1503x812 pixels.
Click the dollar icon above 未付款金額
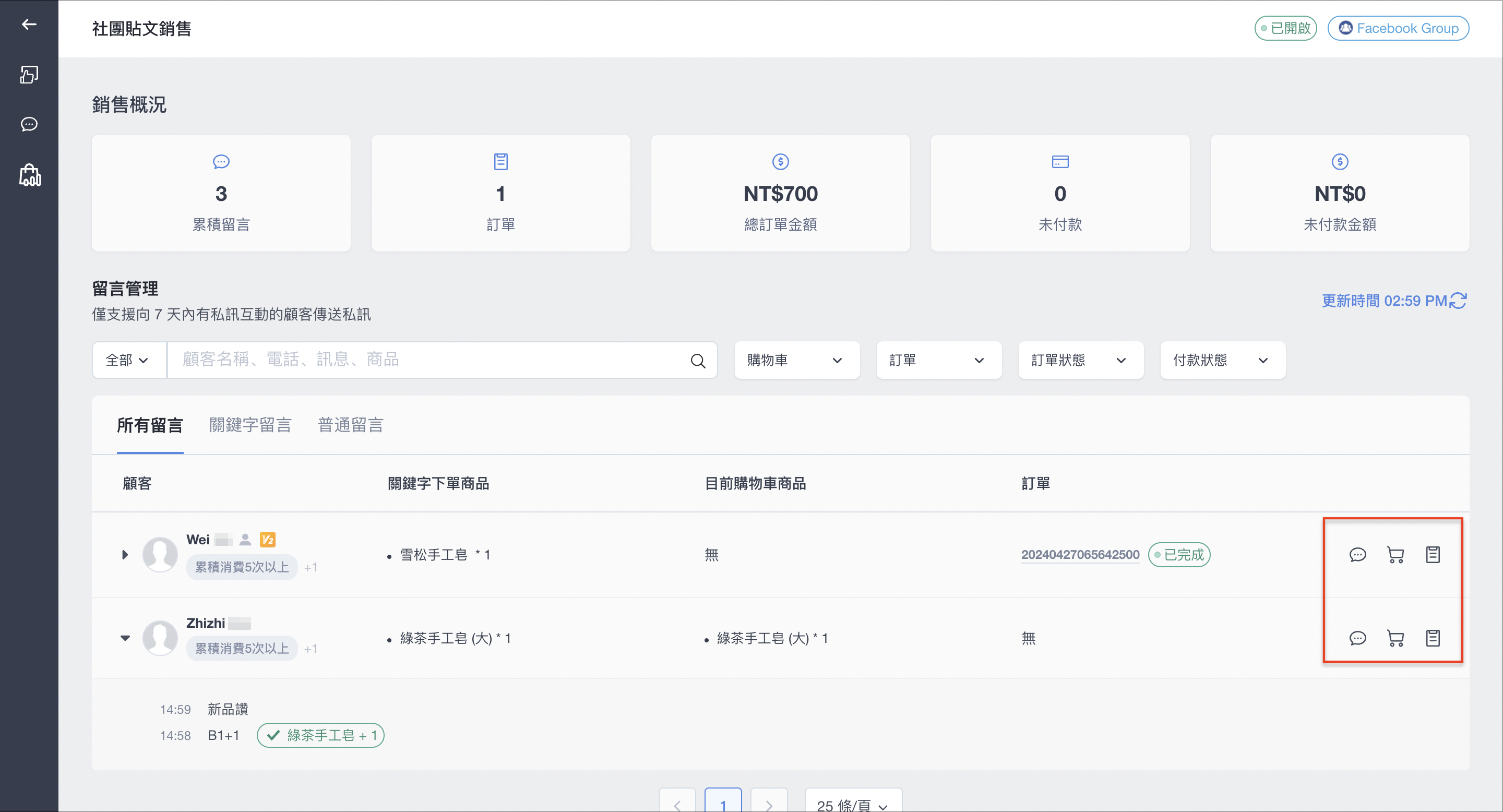point(1340,162)
